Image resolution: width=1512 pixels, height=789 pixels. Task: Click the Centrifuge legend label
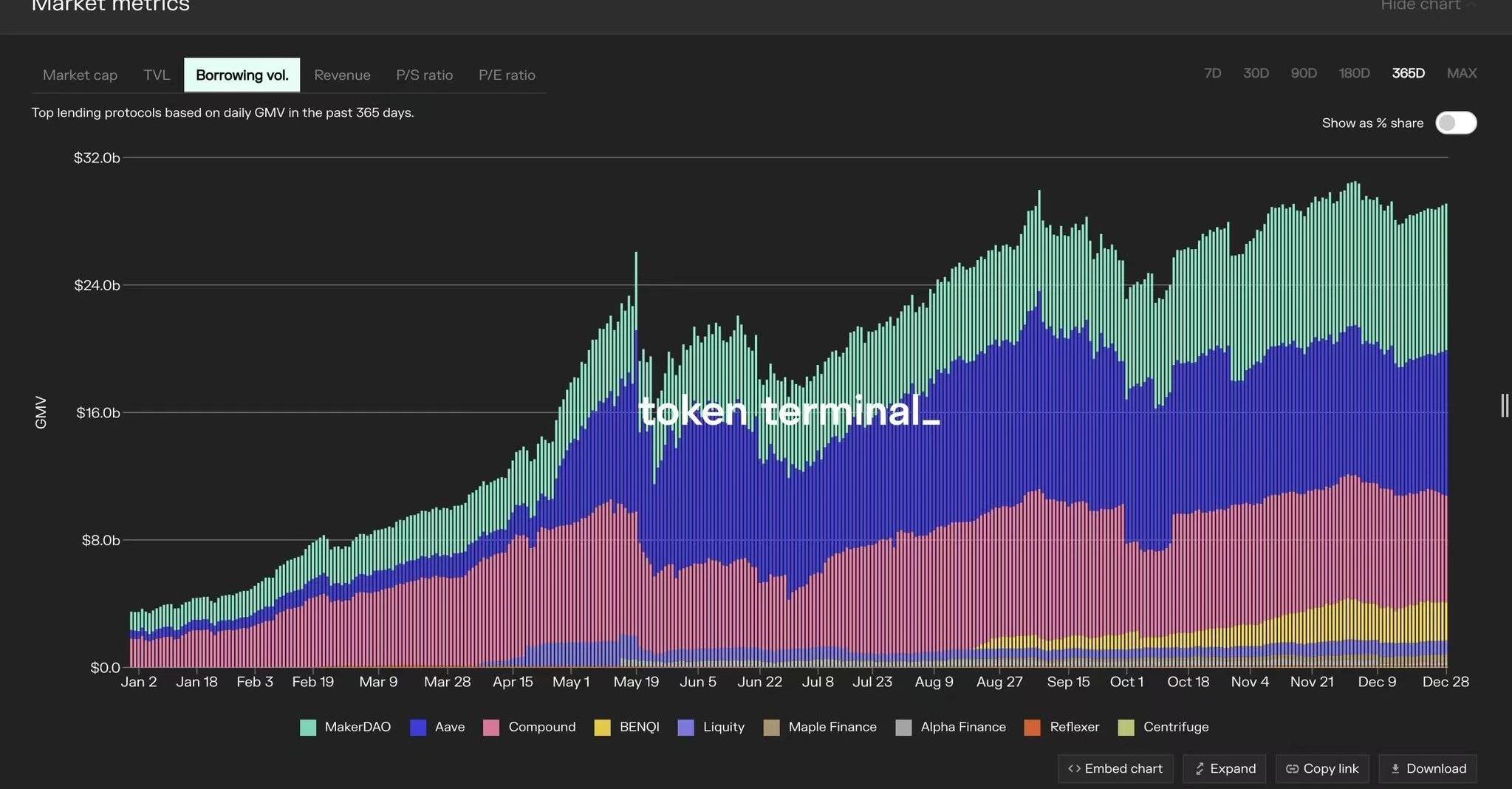[1176, 727]
